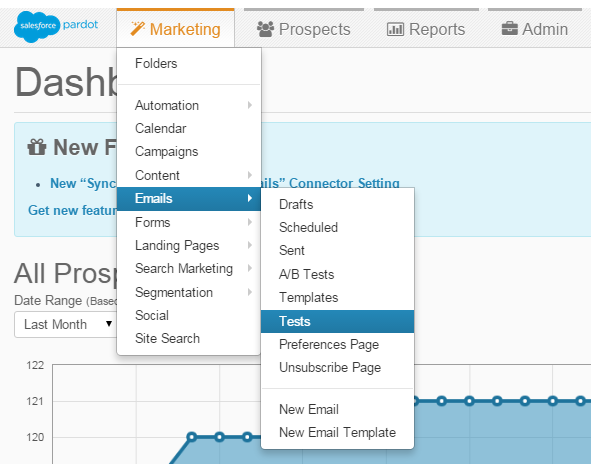Image resolution: width=591 pixels, height=464 pixels.
Task: Expand the Content submenu arrow
Action: coord(250,175)
